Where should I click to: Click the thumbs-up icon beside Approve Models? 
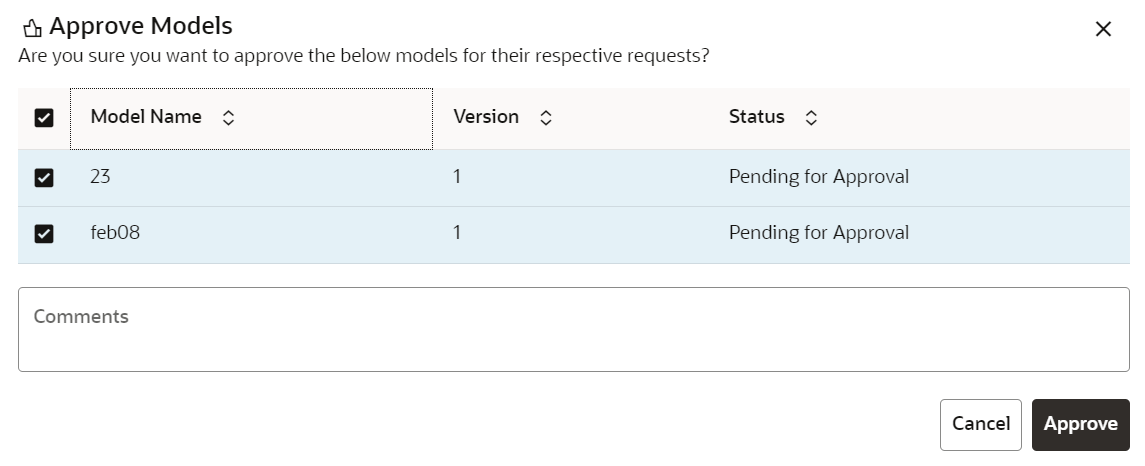[x=32, y=28]
